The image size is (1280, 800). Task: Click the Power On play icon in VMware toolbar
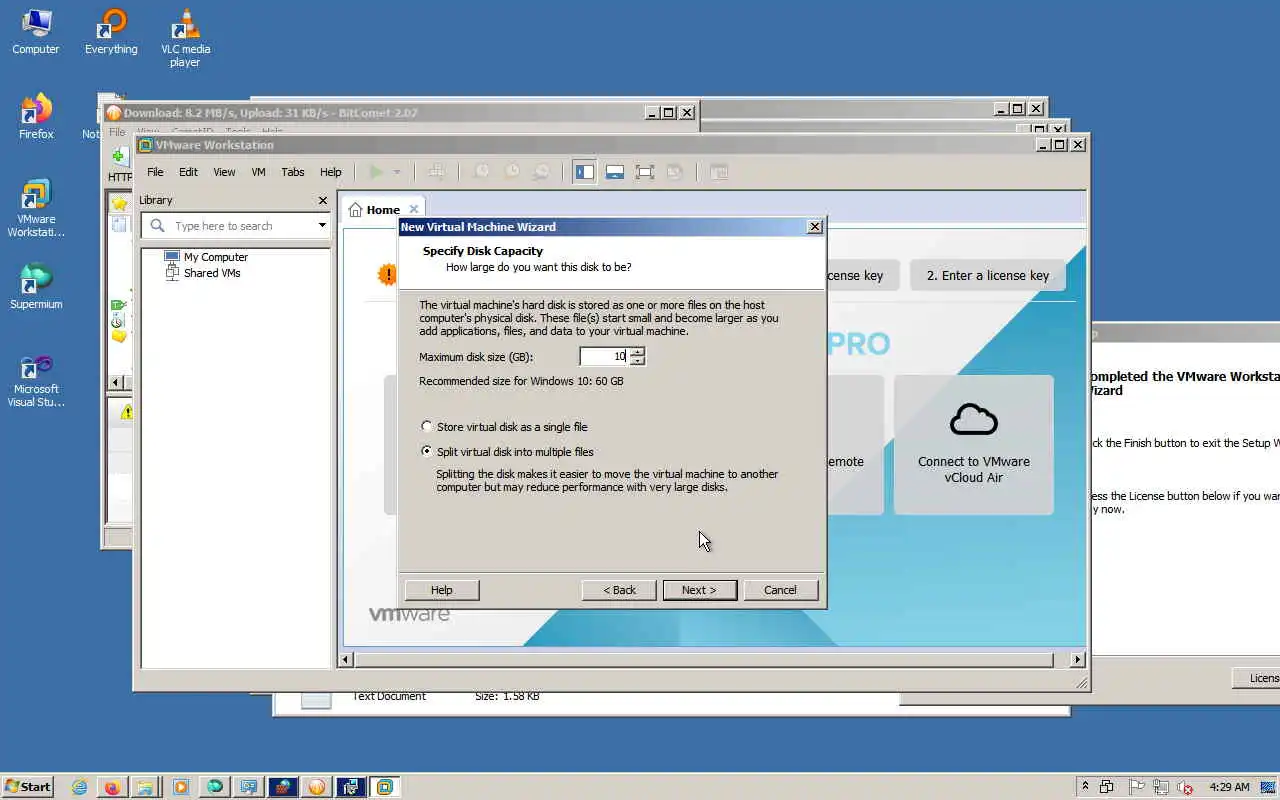coord(376,172)
